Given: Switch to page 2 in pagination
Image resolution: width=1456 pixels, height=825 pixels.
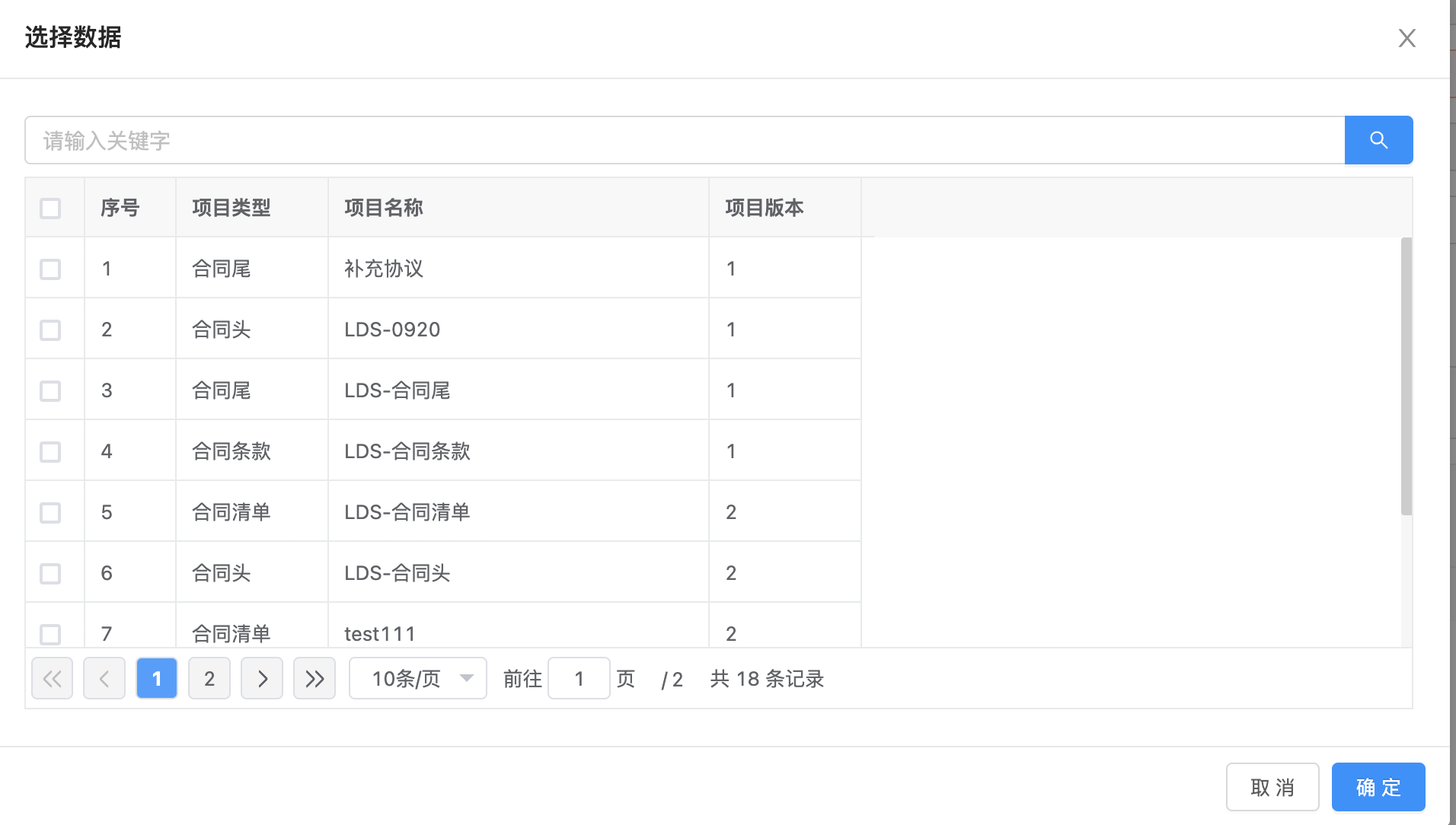Looking at the screenshot, I should (209, 678).
